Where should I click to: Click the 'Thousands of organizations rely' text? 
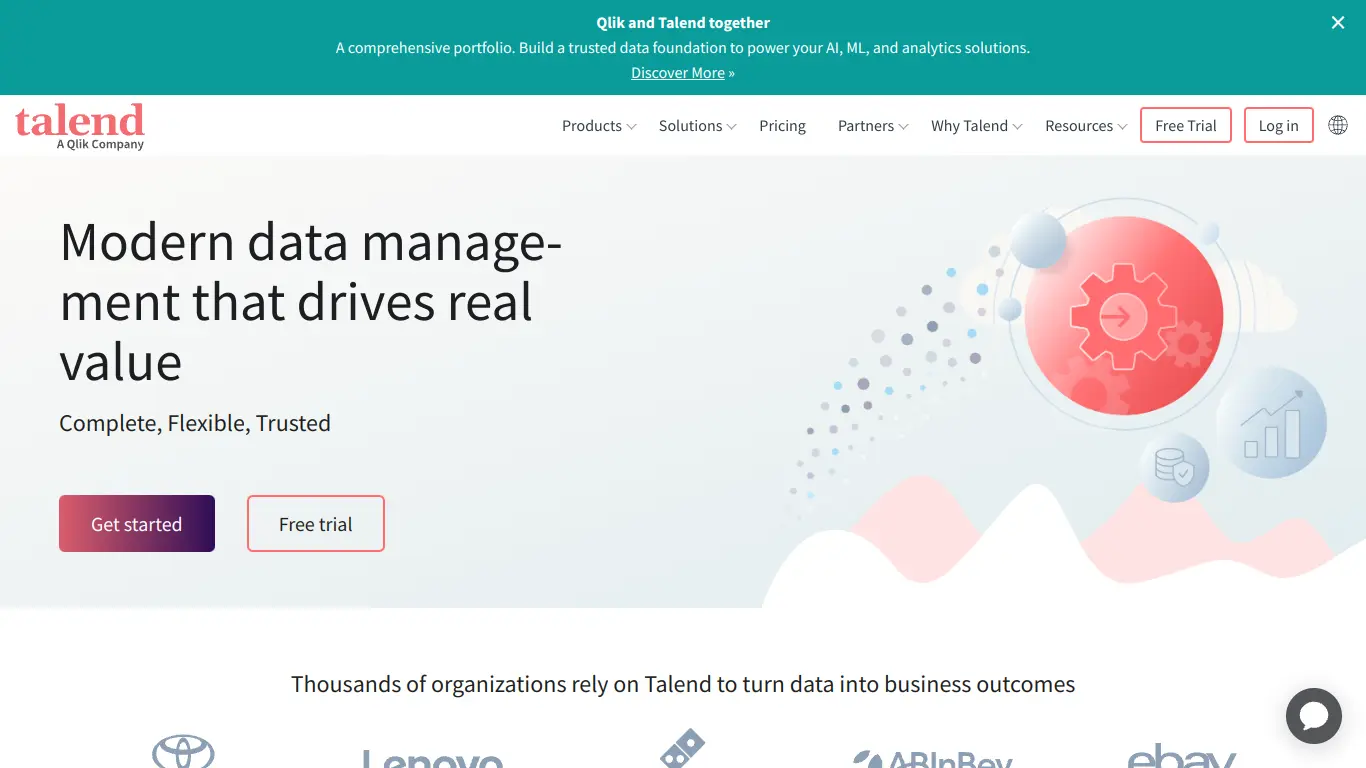click(683, 684)
